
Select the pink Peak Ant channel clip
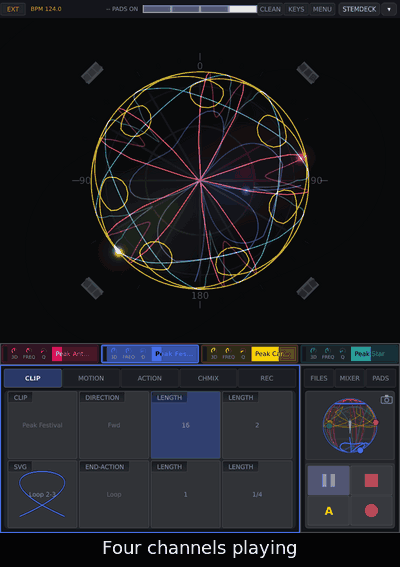click(75, 354)
